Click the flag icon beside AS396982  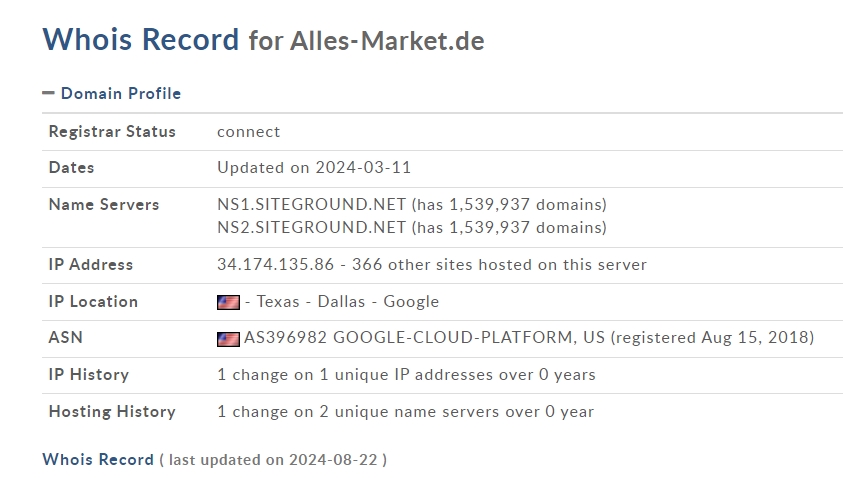coord(228,338)
